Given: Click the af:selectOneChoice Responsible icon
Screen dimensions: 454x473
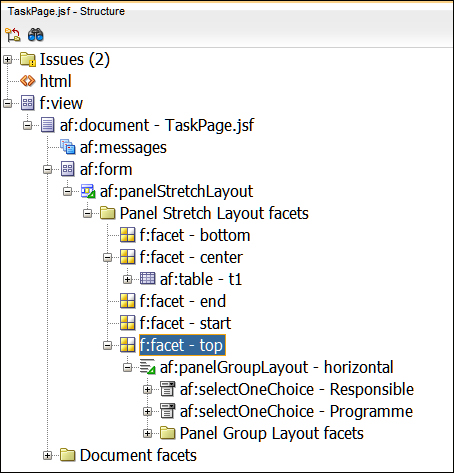Looking at the screenshot, I should (167, 389).
